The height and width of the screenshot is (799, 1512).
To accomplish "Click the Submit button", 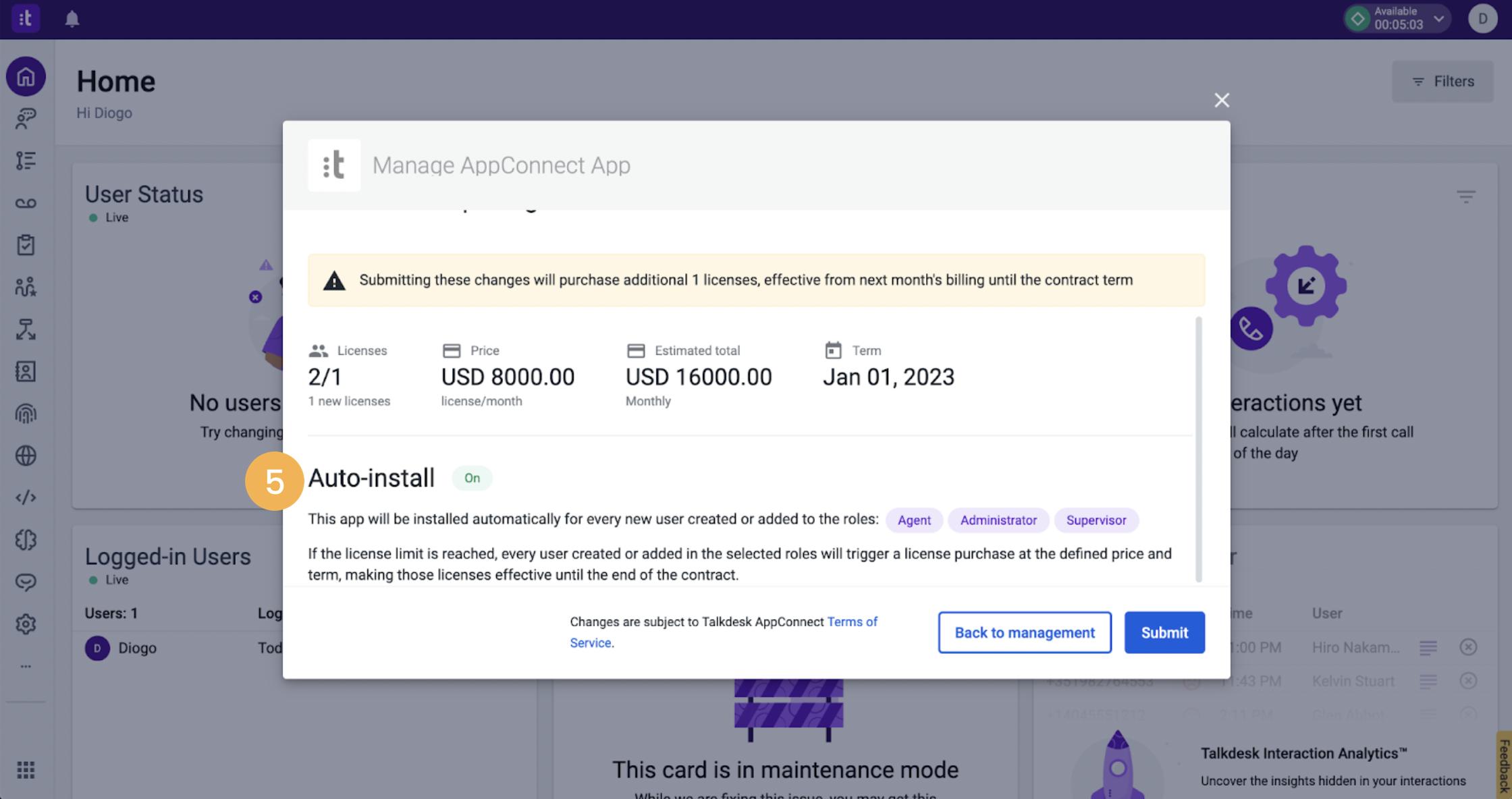I will pos(1164,632).
